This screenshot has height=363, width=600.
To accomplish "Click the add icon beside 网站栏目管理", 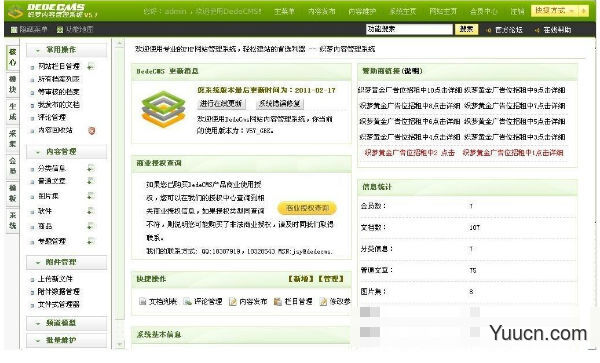I will click(90, 67).
